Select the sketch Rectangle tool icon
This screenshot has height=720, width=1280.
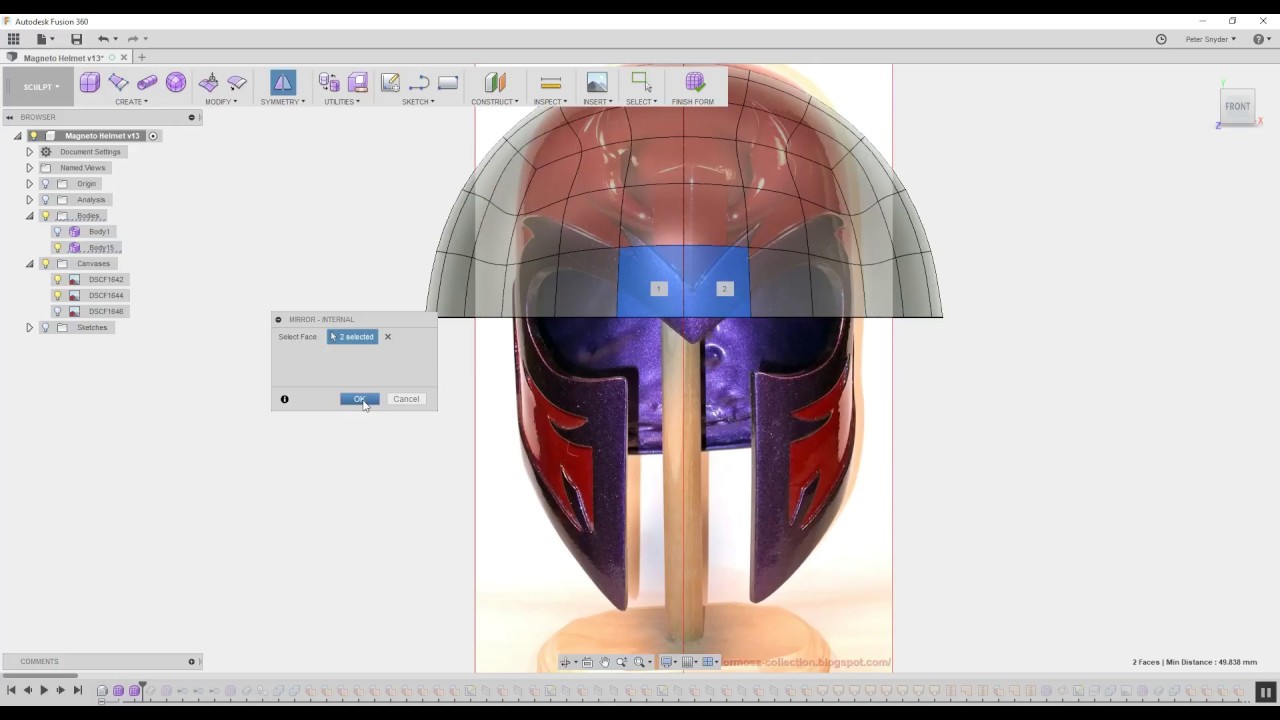(448, 83)
